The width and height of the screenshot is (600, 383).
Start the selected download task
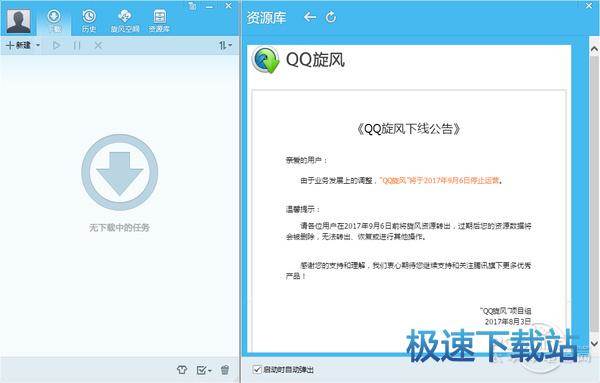57,46
